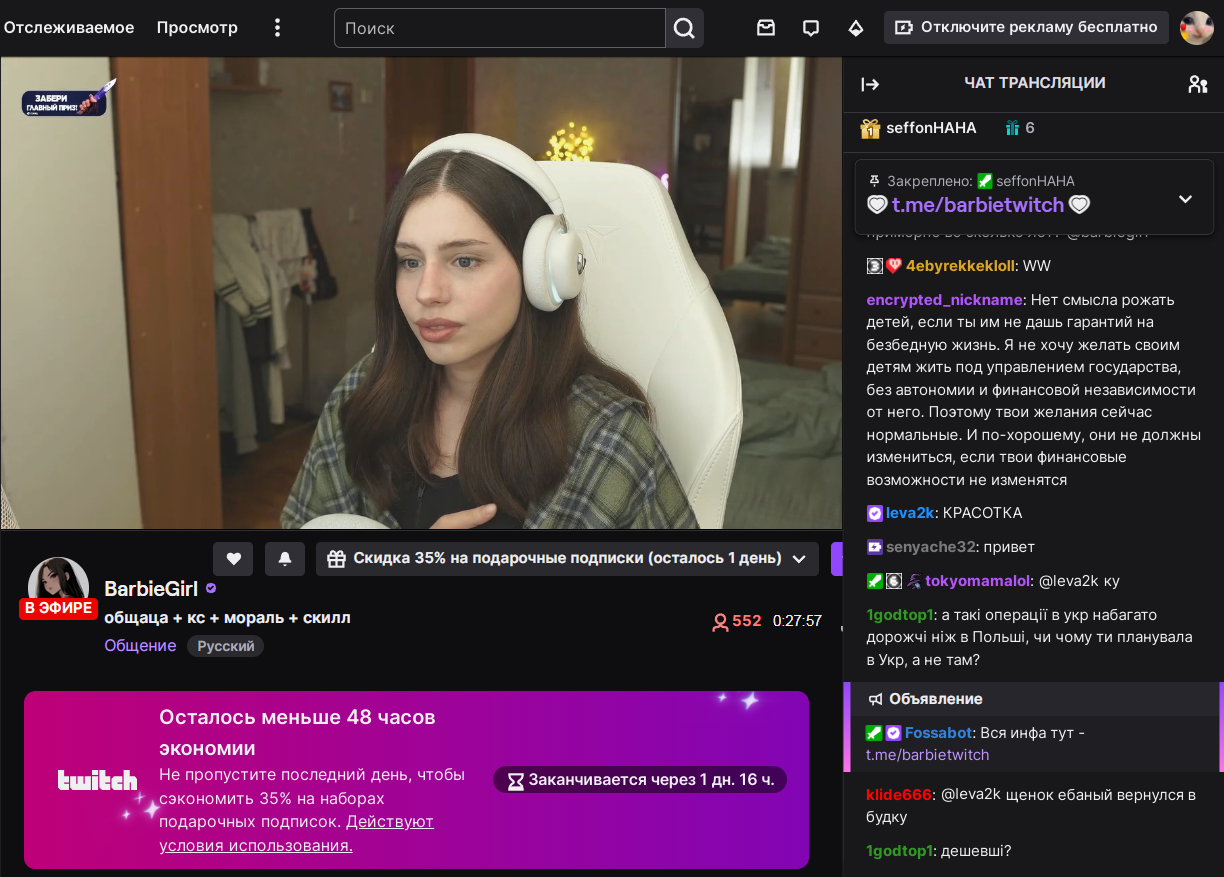Image resolution: width=1224 pixels, height=877 pixels.
Task: Open the user avatar menu in top bar
Action: [x=1197, y=28]
